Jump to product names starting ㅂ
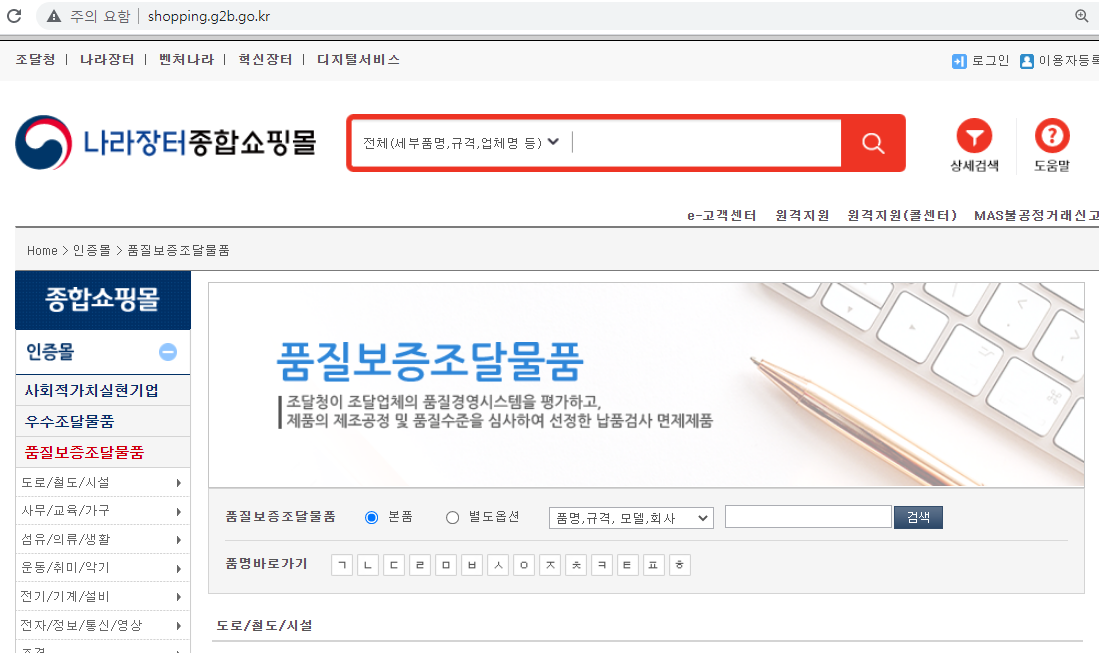The height and width of the screenshot is (653, 1099). (472, 565)
